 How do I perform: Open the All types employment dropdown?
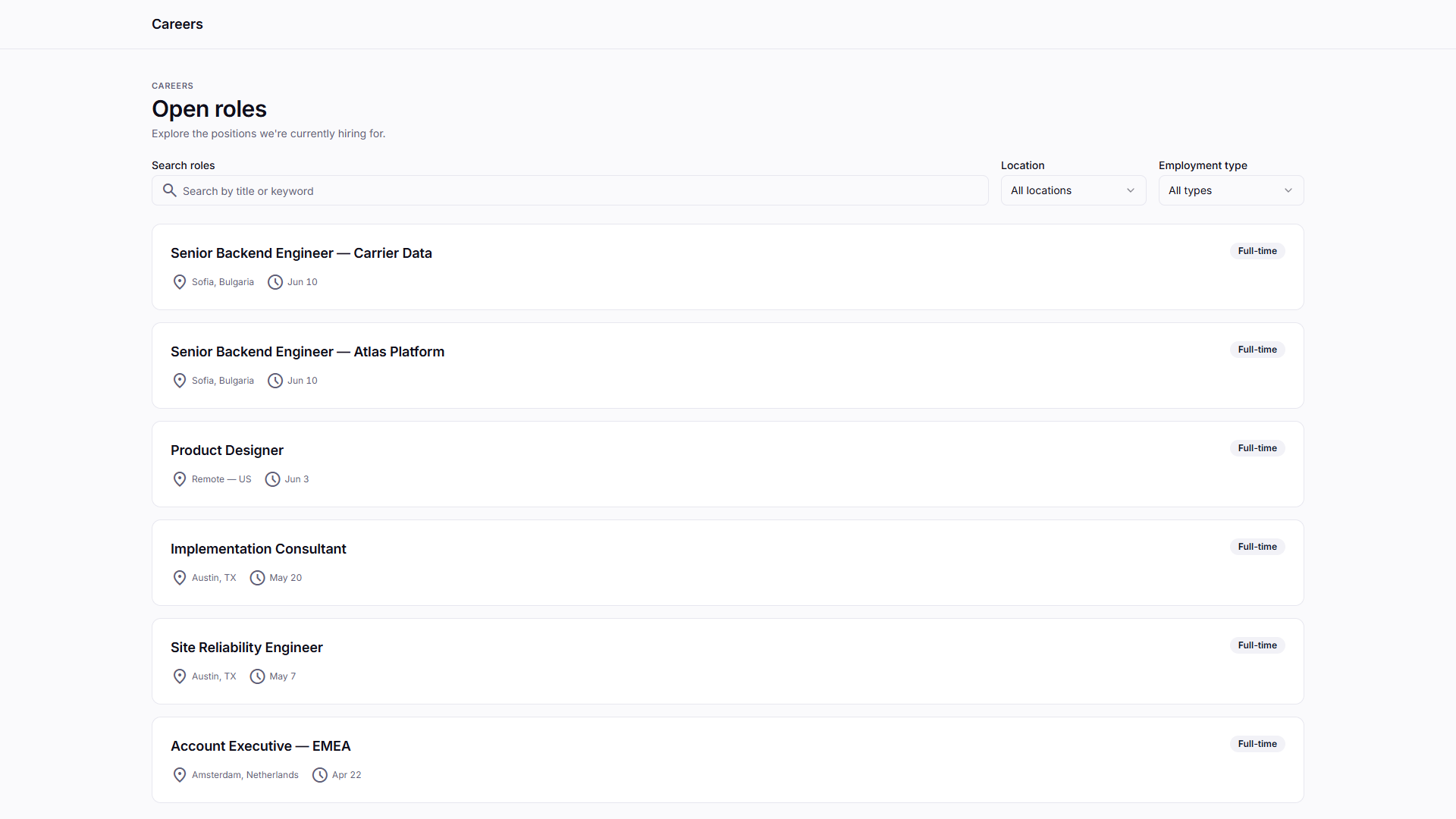(x=1231, y=190)
